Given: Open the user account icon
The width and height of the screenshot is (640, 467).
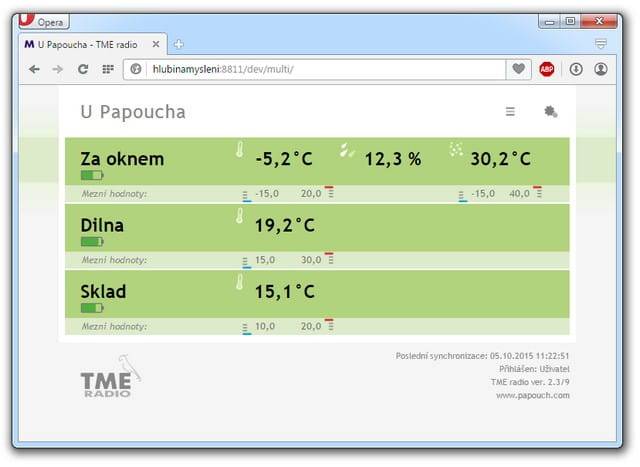Looking at the screenshot, I should tap(601, 69).
